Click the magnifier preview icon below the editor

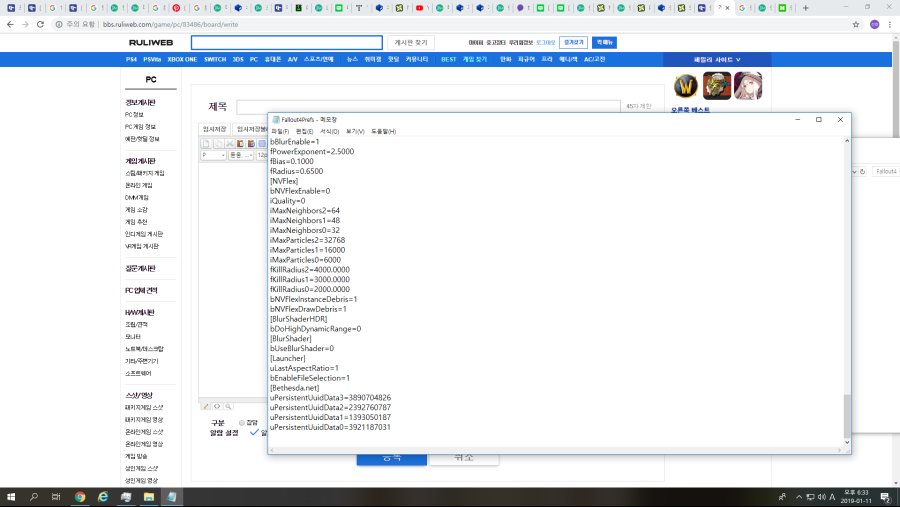click(x=227, y=406)
